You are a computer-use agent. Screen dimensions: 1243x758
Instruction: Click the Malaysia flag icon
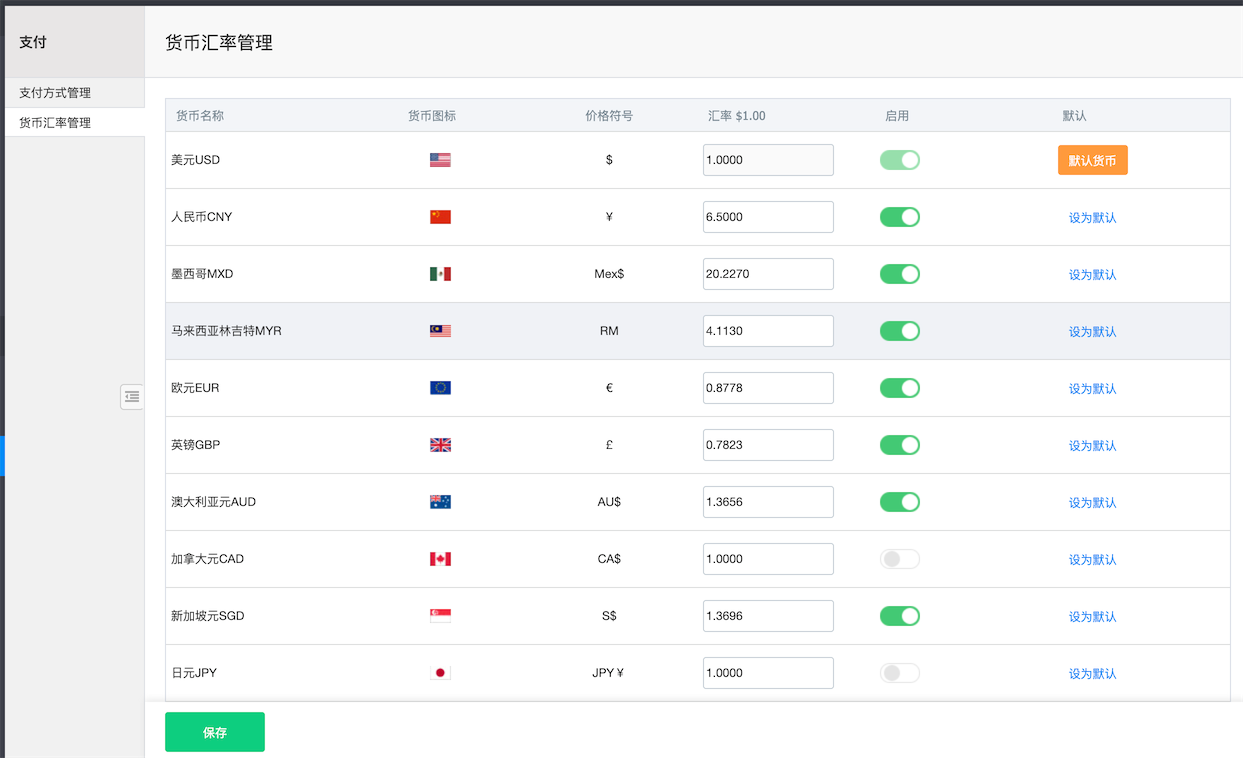tap(440, 331)
